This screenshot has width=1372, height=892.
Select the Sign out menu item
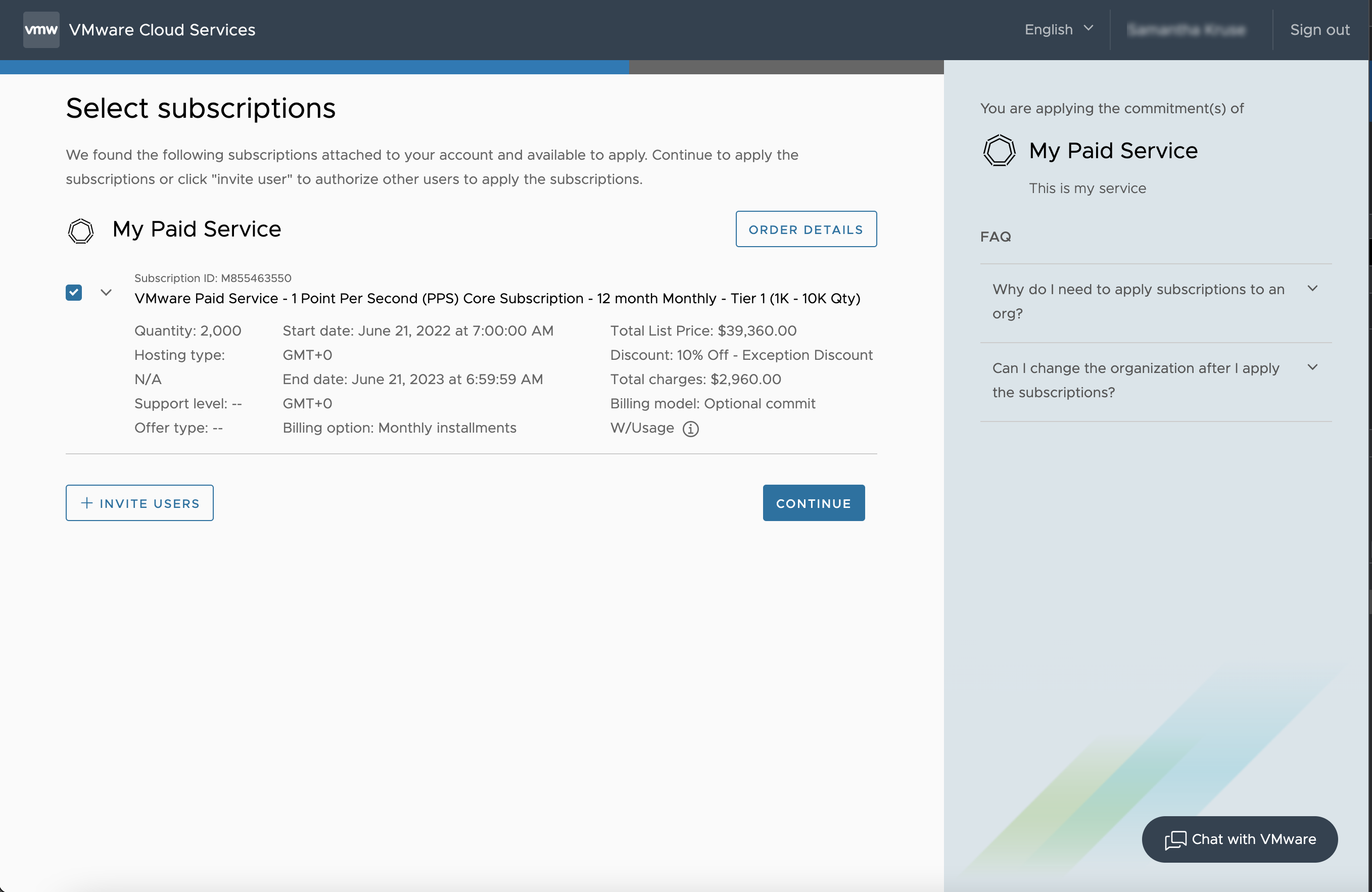[x=1319, y=29]
